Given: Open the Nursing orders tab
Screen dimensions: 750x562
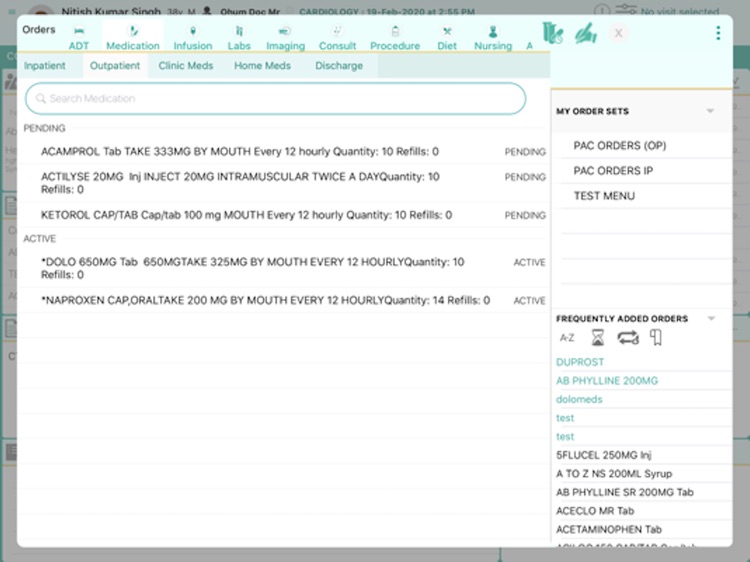Looking at the screenshot, I should pyautogui.click(x=493, y=38).
